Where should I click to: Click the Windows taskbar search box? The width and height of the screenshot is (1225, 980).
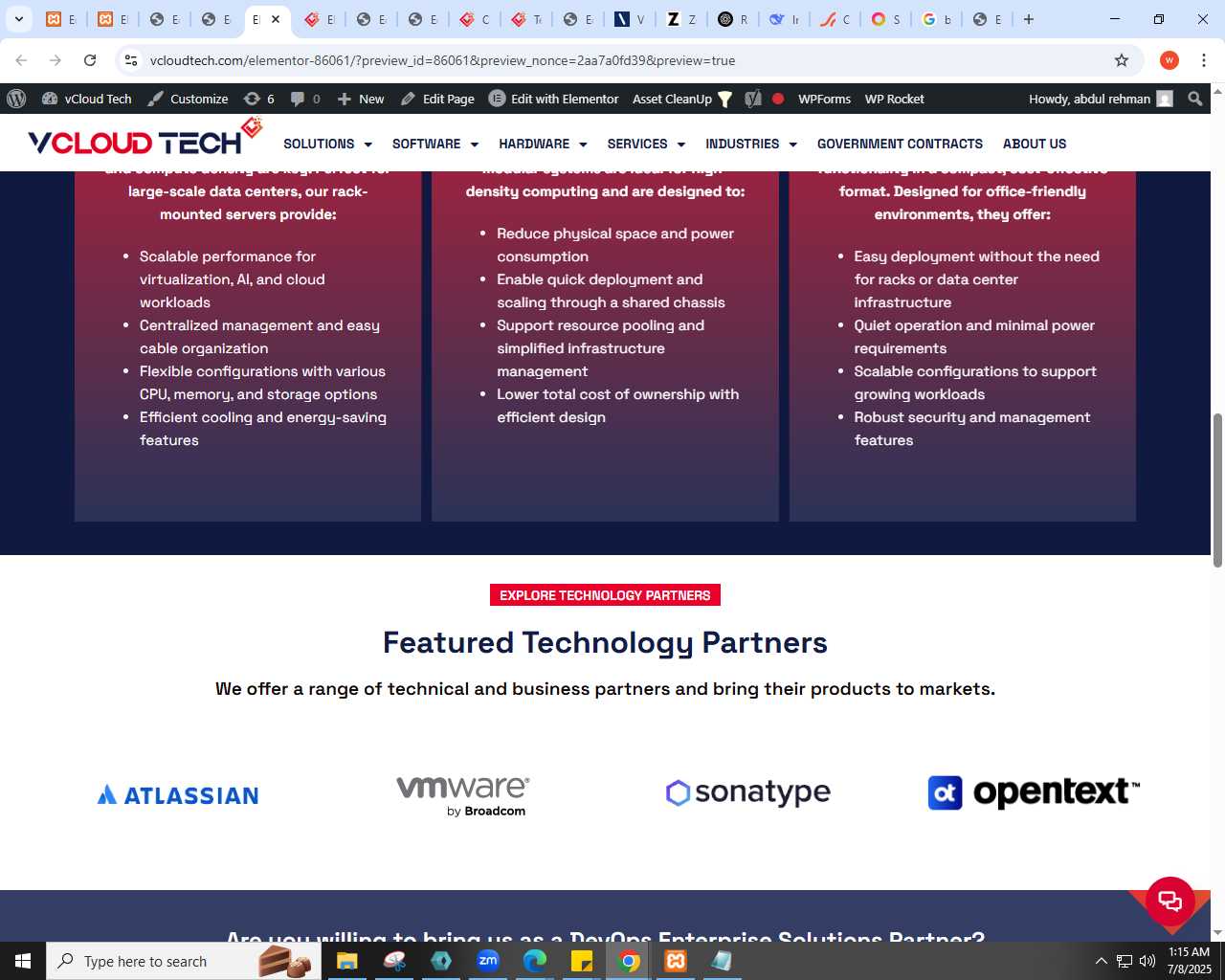[x=184, y=961]
